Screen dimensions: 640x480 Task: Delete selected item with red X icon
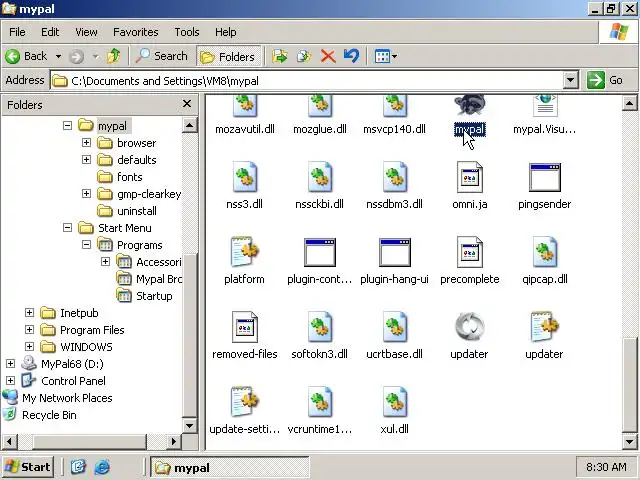[328, 56]
